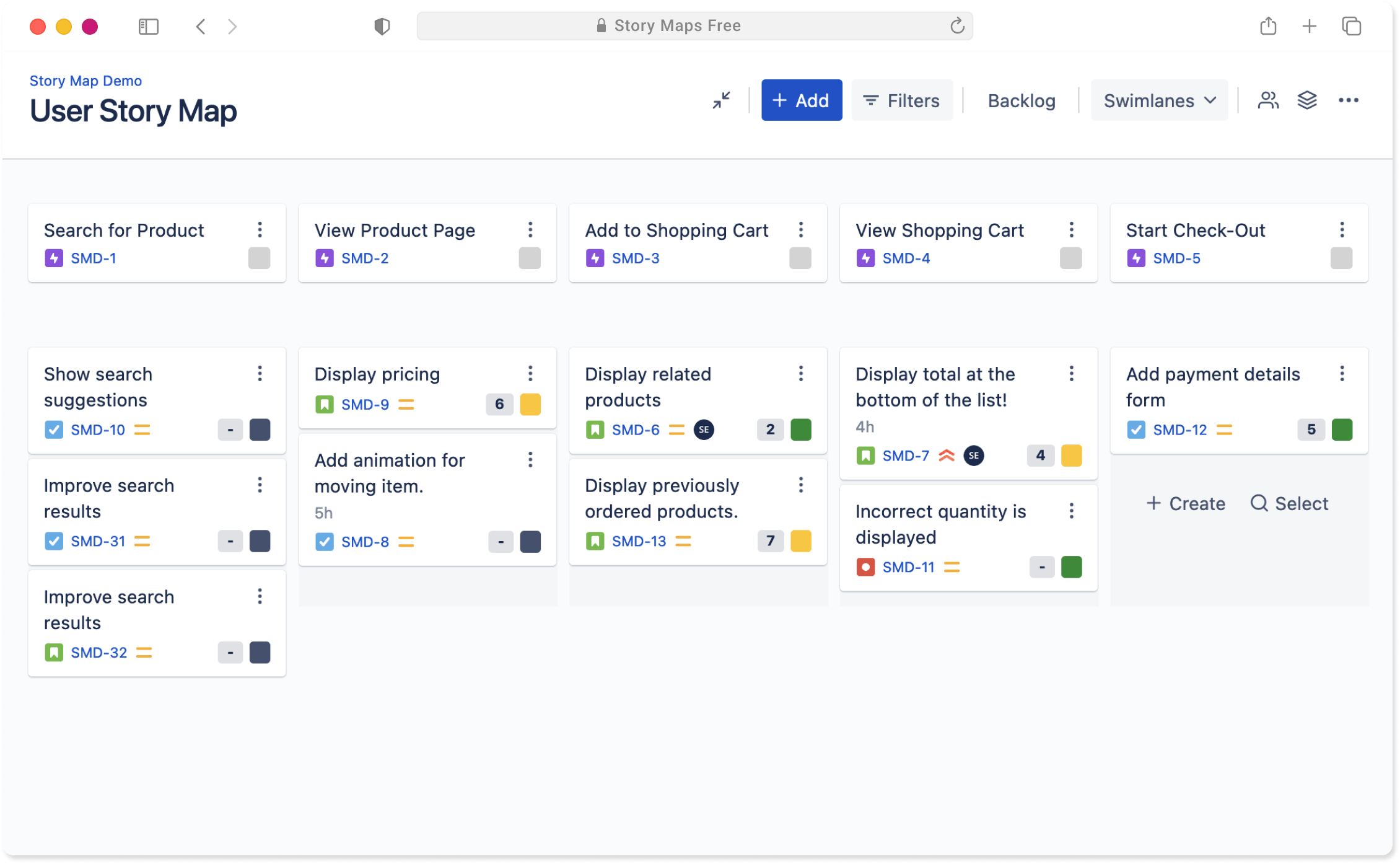
Task: Open a new Safari tab with plus
Action: tap(1310, 26)
